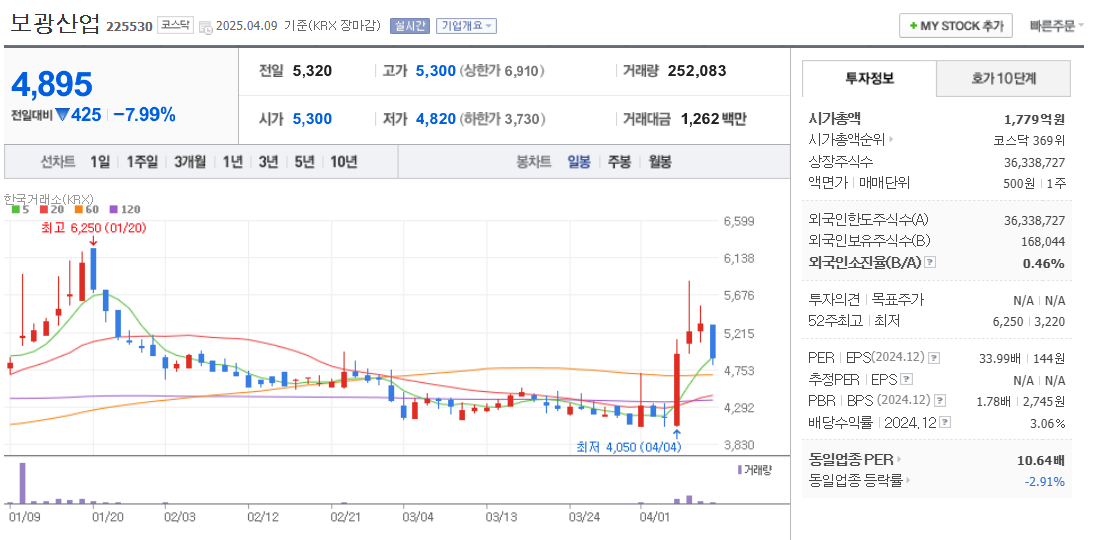Click the 상장주식수 value 36,338,727
The width and height of the screenshot is (1094, 540).
1035,162
